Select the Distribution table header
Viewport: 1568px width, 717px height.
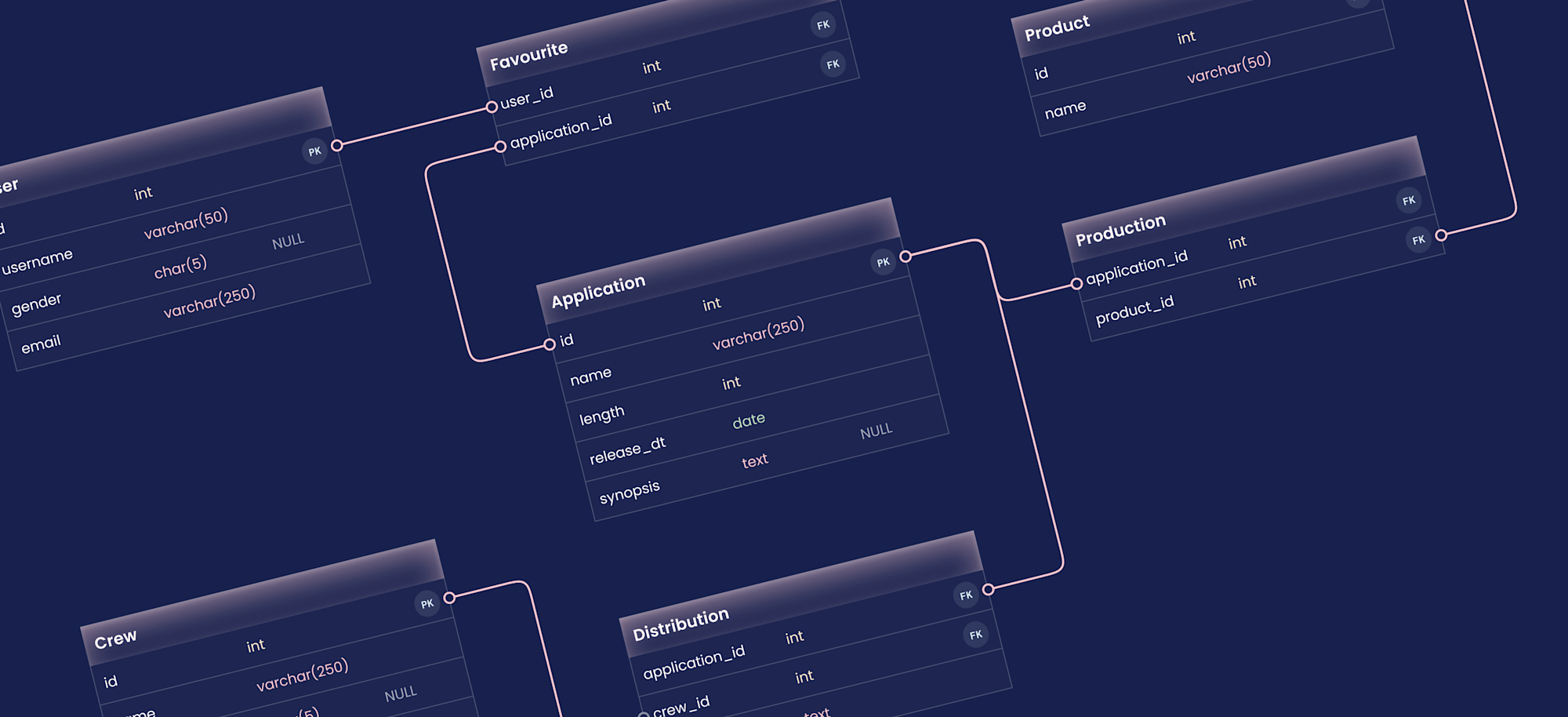pos(801,594)
